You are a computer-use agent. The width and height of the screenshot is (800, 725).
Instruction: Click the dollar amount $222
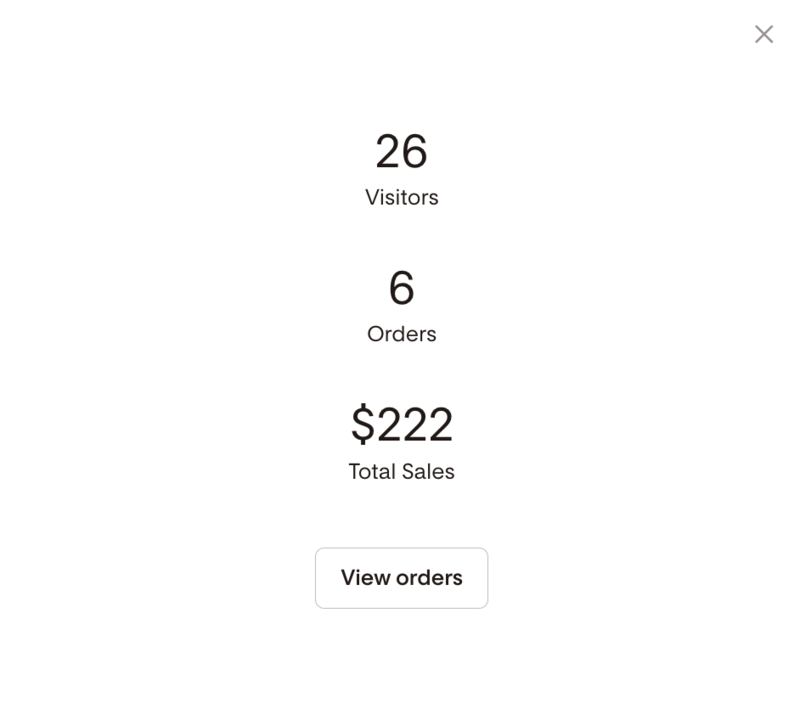click(402, 424)
